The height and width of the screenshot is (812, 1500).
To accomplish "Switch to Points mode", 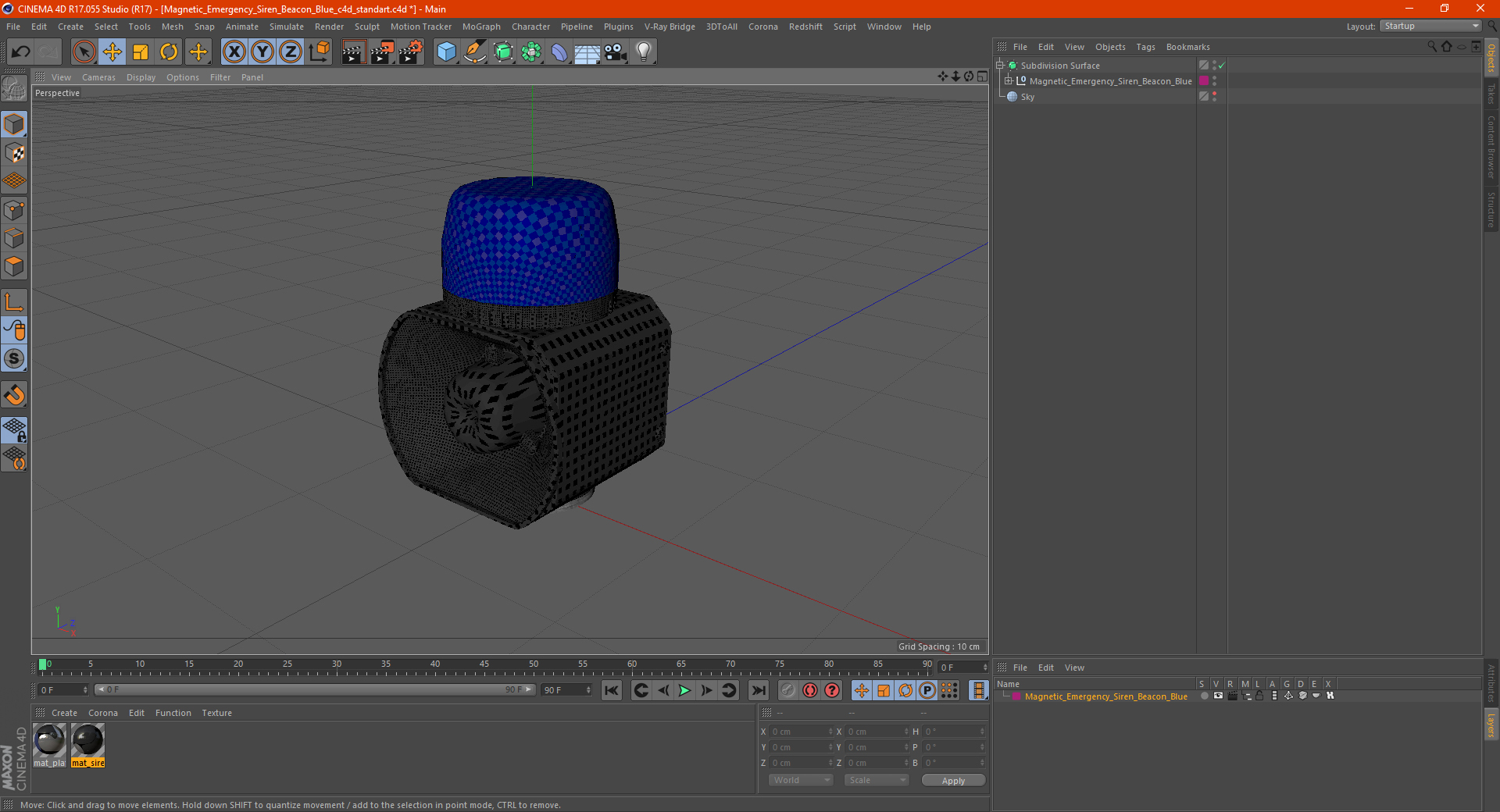I will point(14,210).
